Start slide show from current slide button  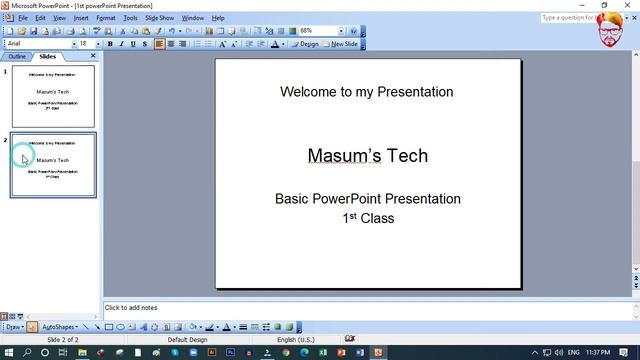(20, 316)
